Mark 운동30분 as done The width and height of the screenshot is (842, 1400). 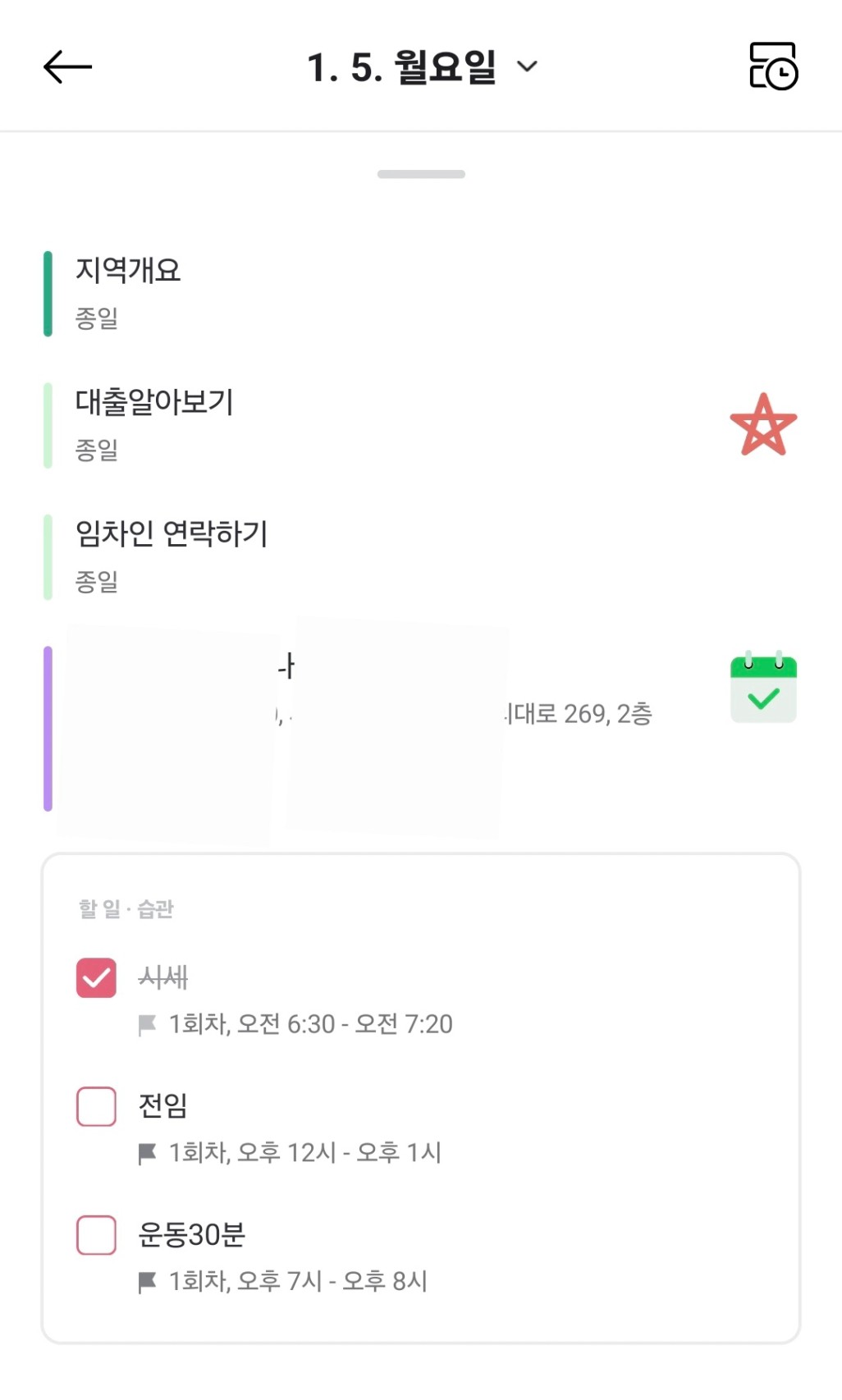pos(96,1235)
